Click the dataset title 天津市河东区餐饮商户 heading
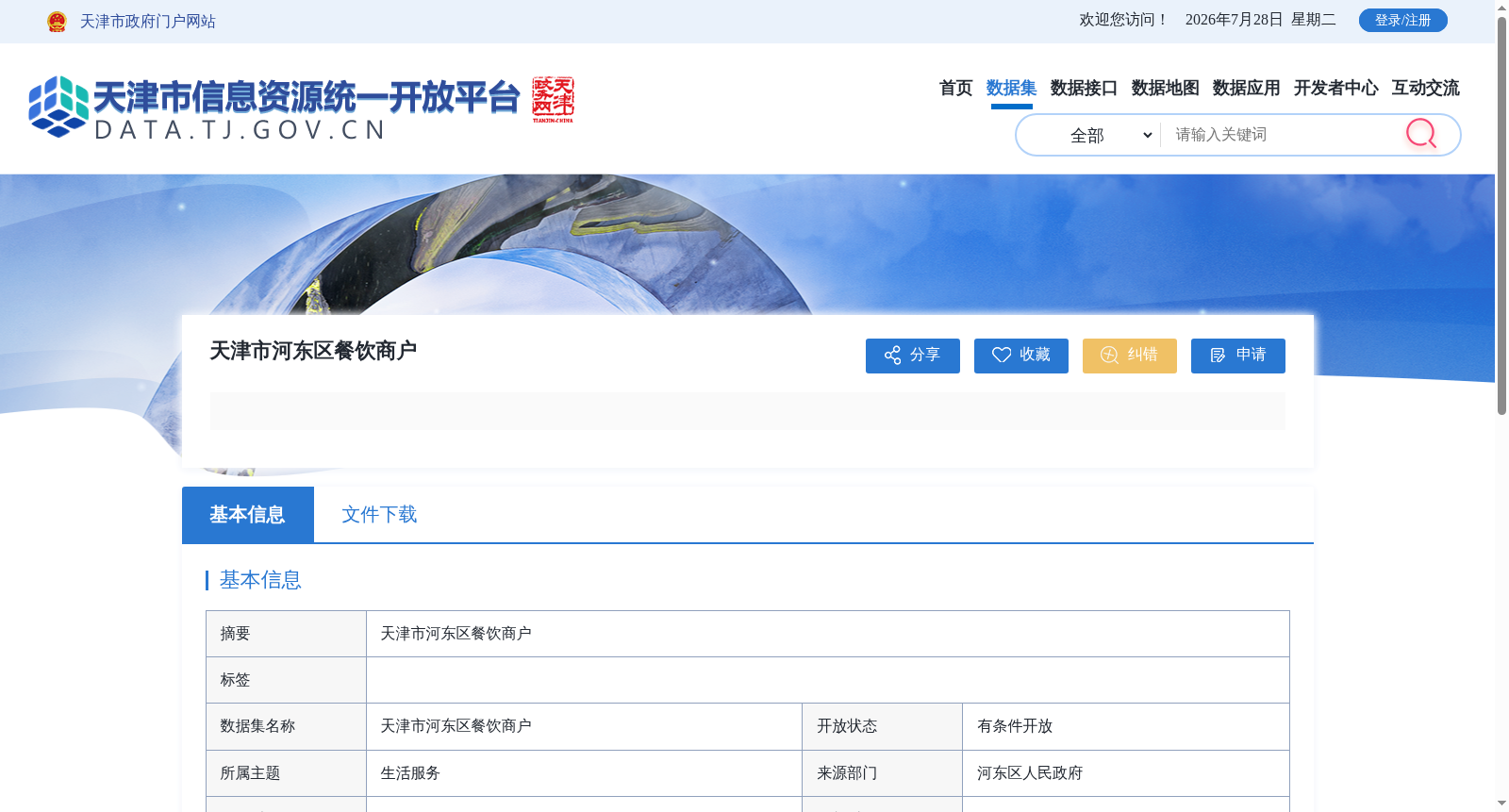The image size is (1509, 812). coord(313,351)
